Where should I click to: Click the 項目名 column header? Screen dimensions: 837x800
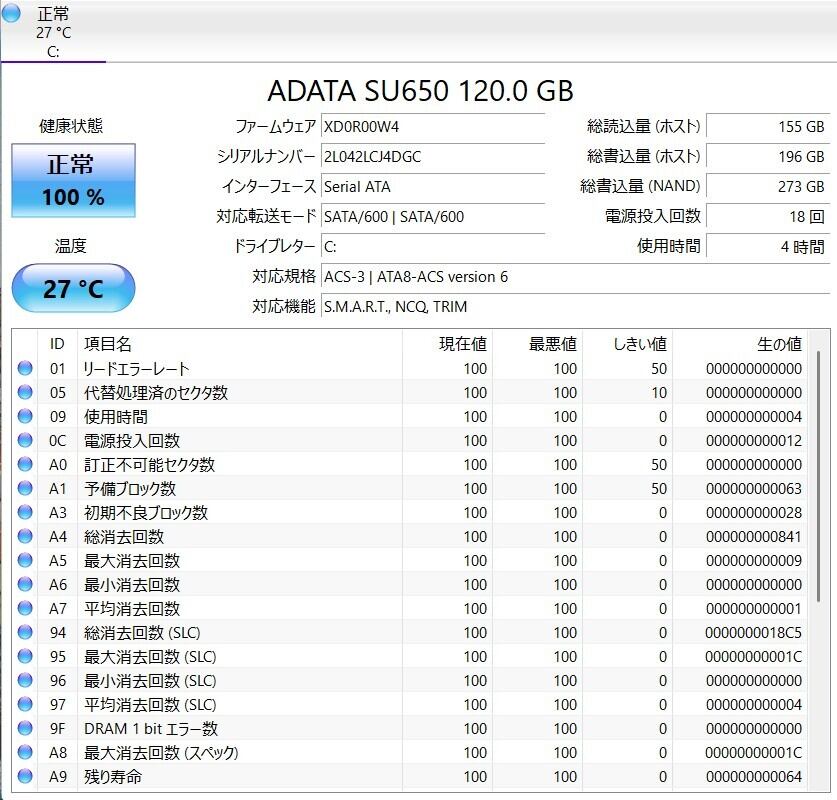pos(108,344)
